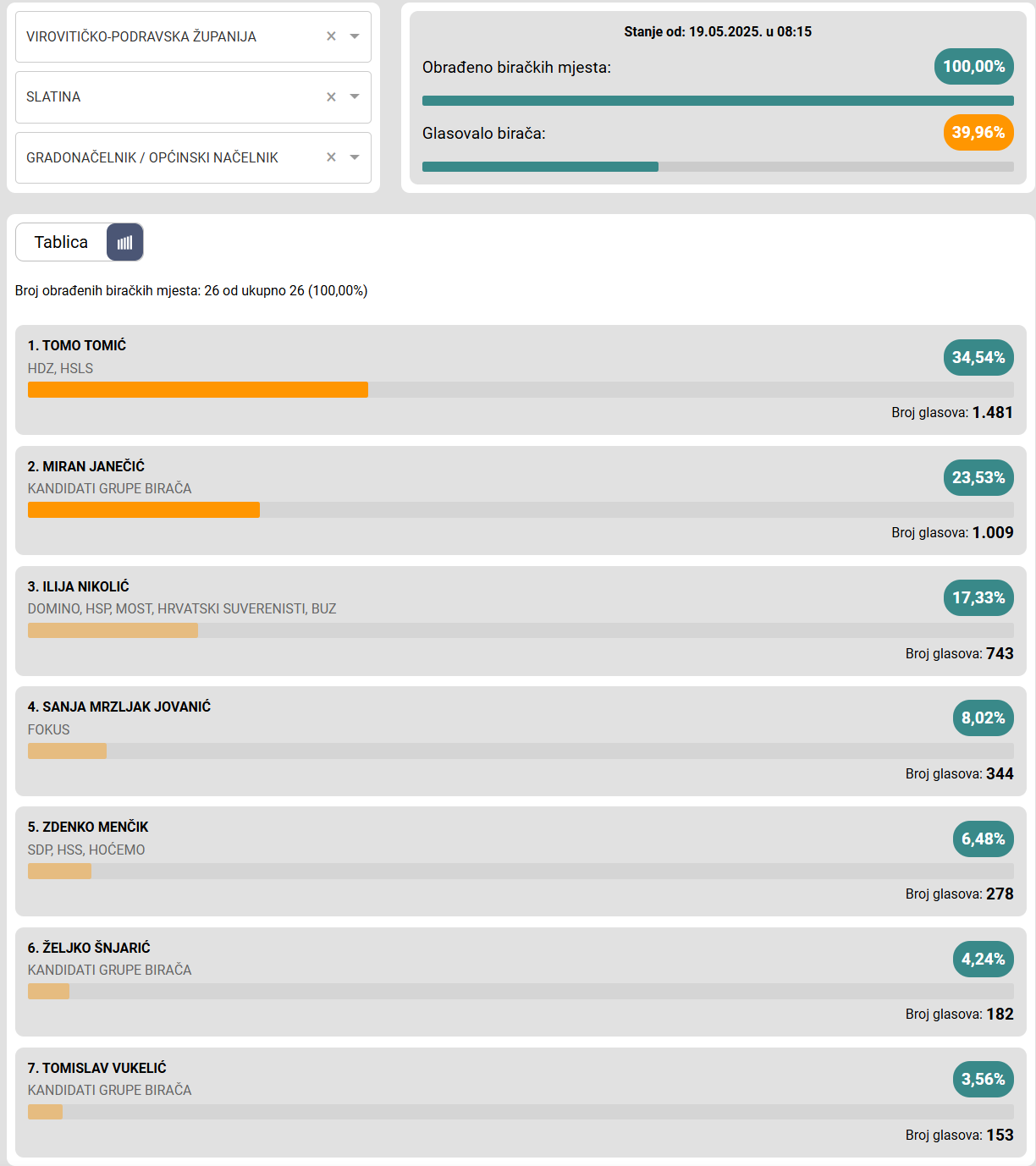Open the SLATINA city dropdown arrow
The image size is (1036, 1166).
(355, 96)
